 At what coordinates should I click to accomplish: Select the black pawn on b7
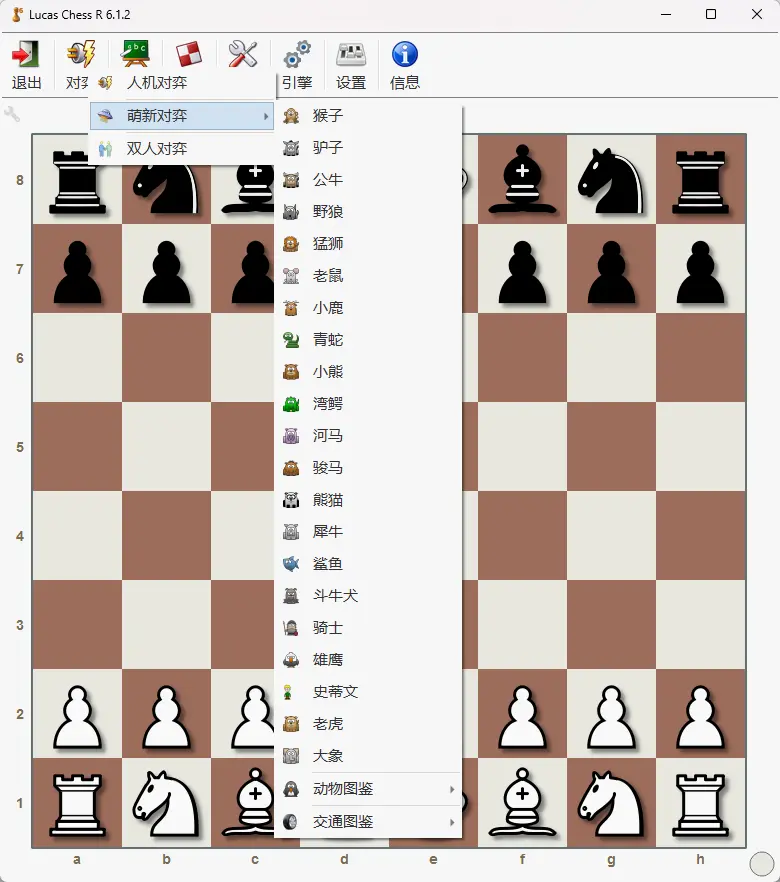coord(166,271)
